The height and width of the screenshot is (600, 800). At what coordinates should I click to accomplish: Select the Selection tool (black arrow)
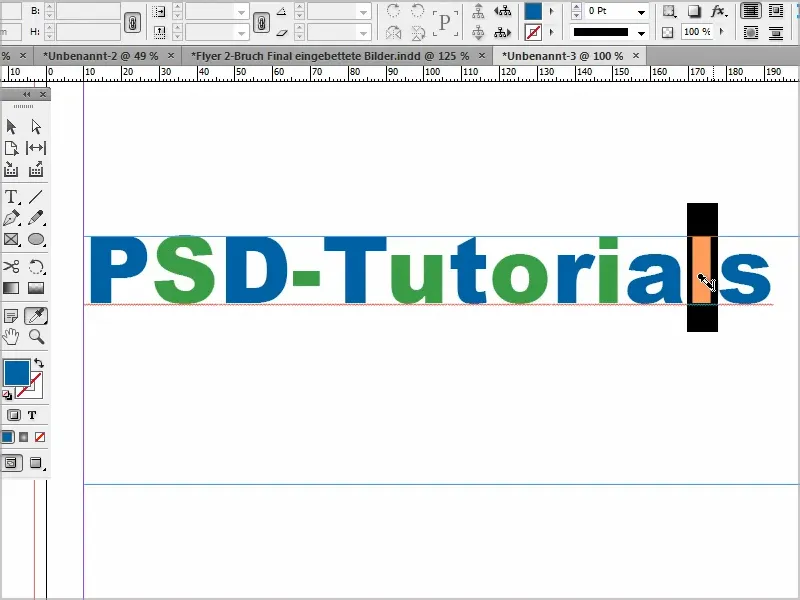coord(11,126)
